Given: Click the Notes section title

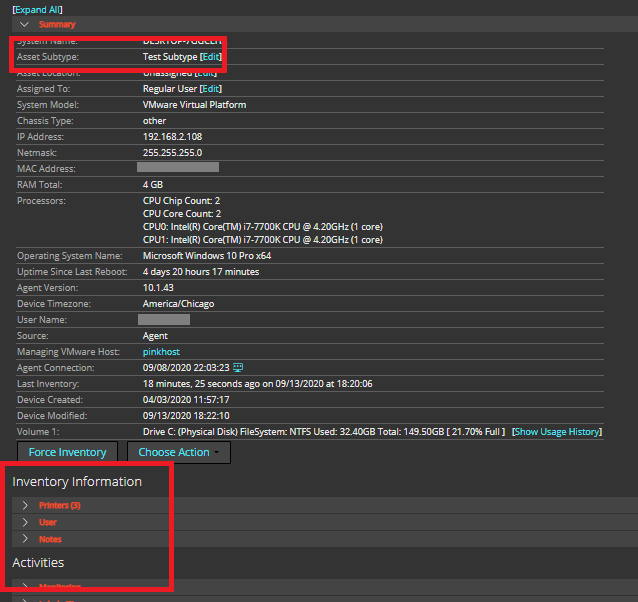Looking at the screenshot, I should [50, 539].
